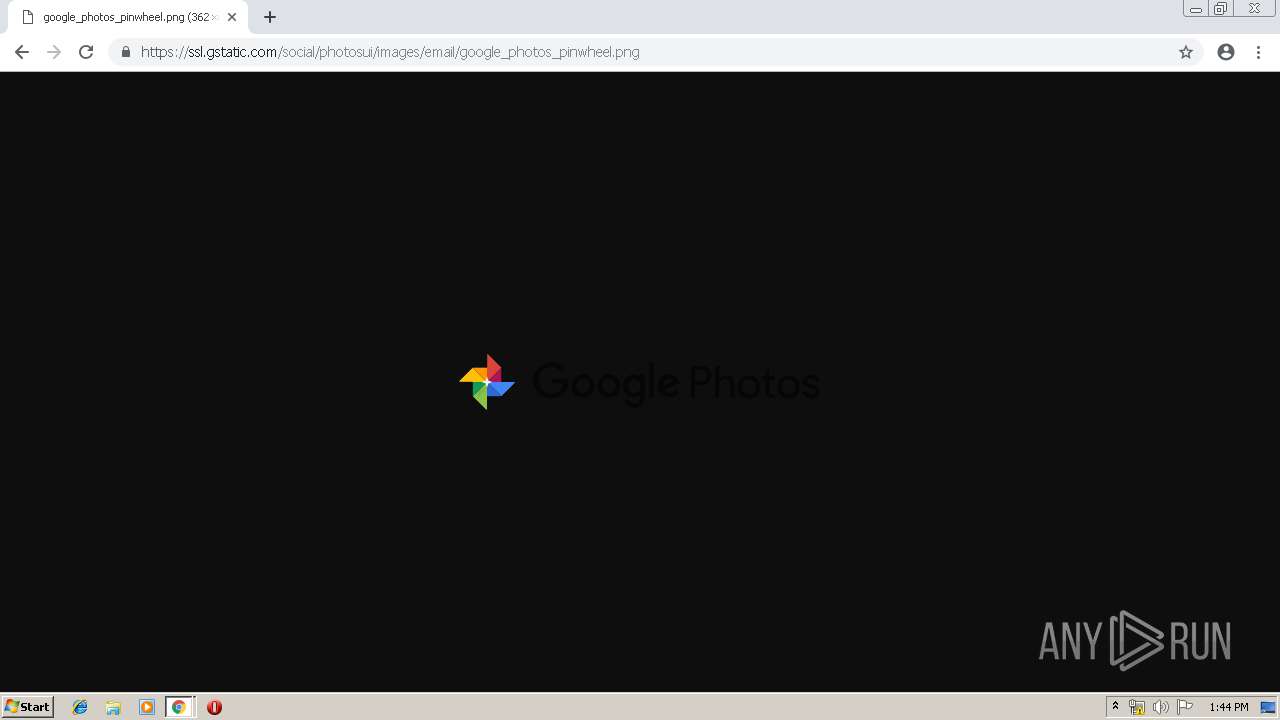
Task: Close the google_photos_pinwheel.png tab
Action: click(x=232, y=17)
